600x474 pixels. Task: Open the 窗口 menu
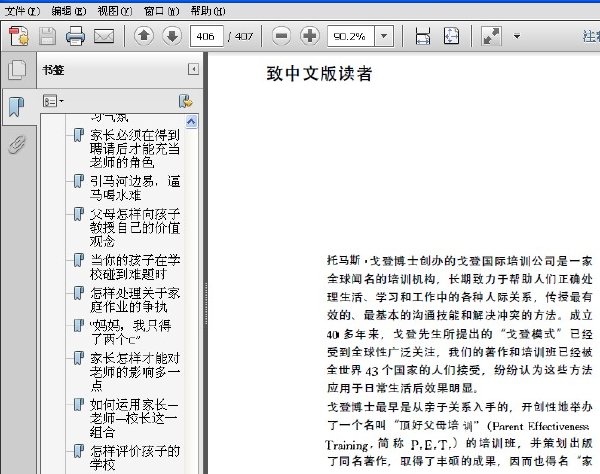[161, 11]
